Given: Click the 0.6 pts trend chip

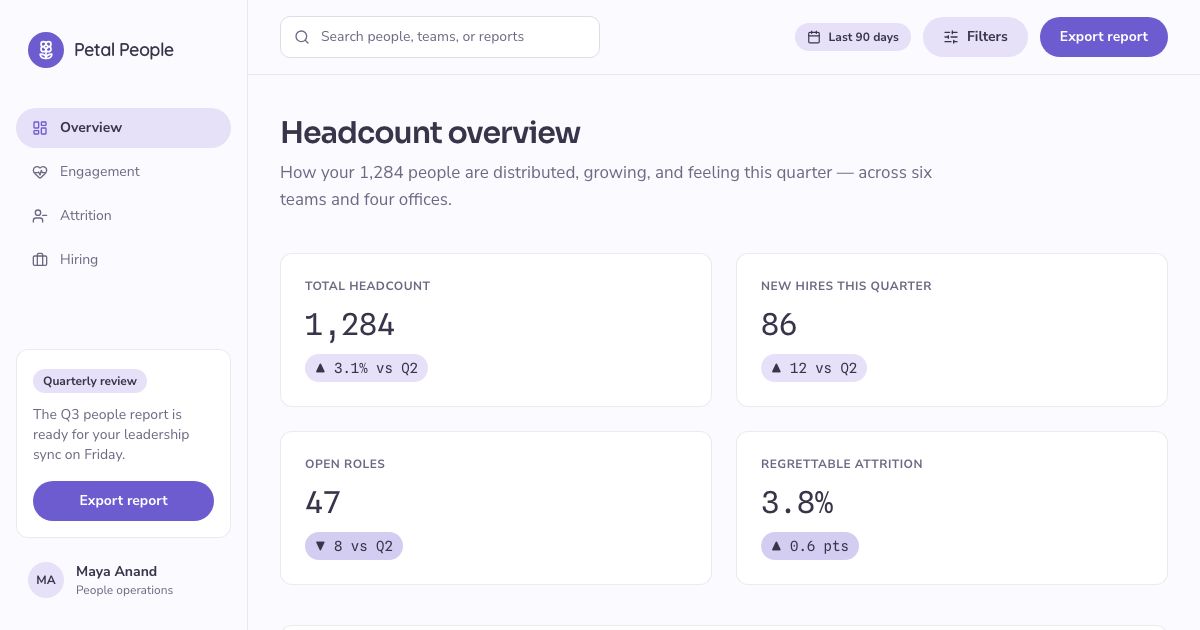Looking at the screenshot, I should (x=810, y=546).
